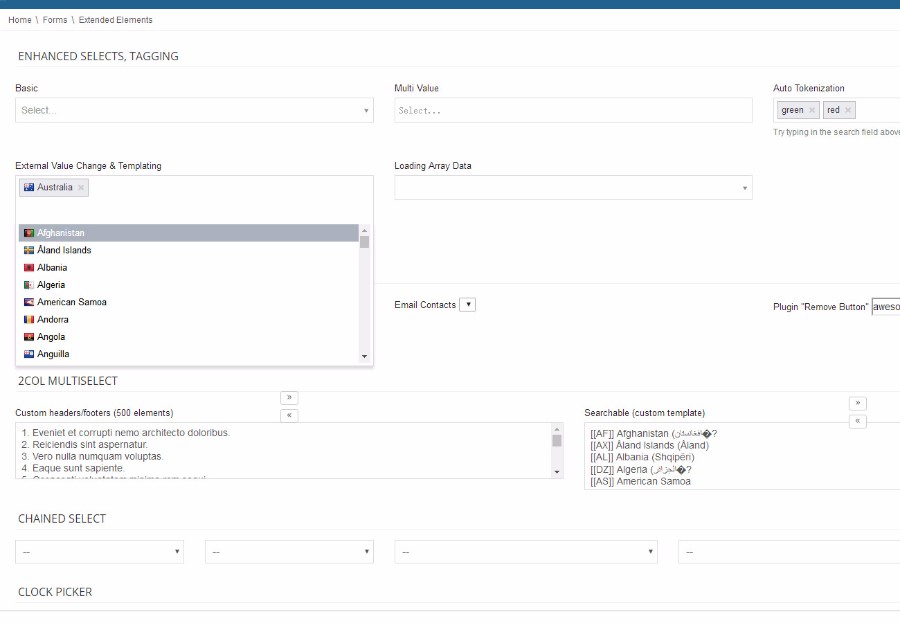Open the Basic select dropdown
Viewport: 900px width, 623px height.
point(195,110)
